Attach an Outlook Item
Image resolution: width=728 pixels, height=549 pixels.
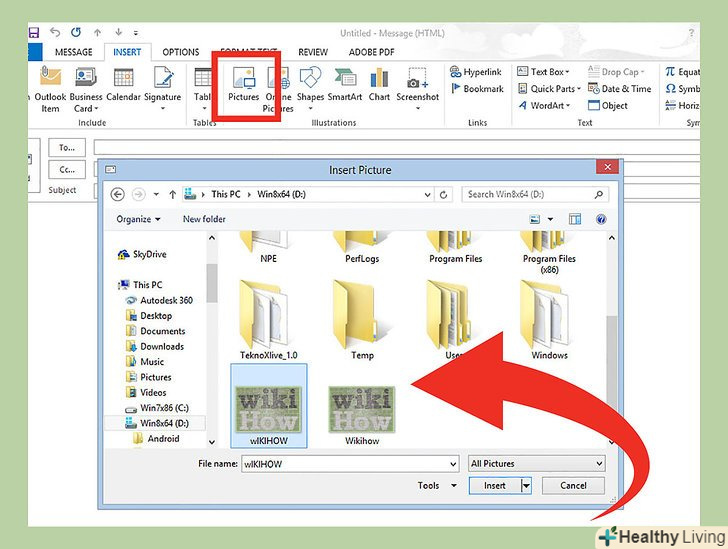[50, 90]
